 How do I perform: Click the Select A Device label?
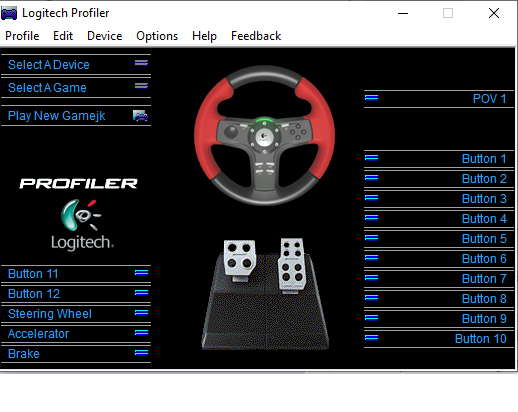49,65
